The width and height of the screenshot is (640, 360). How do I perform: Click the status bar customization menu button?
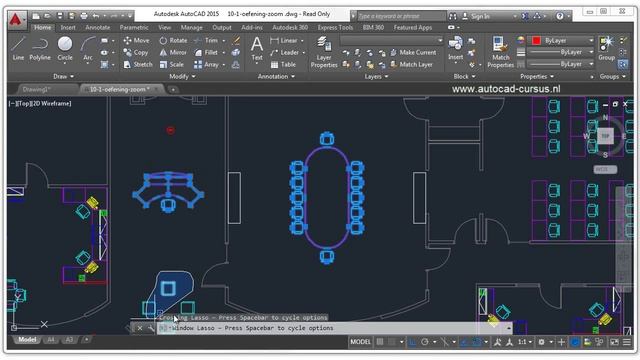pos(627,342)
